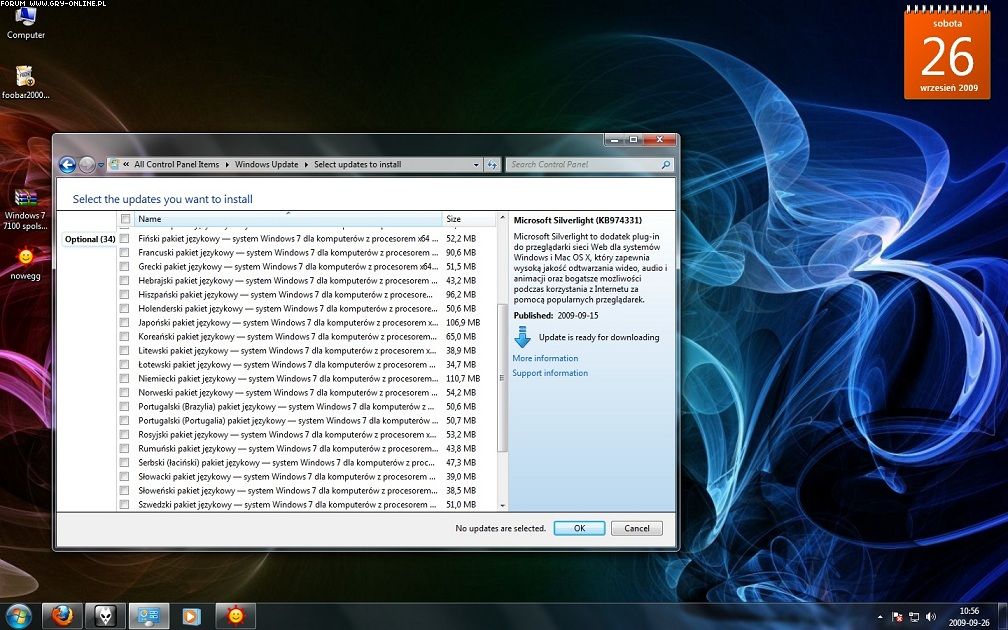Open the More information link

pos(545,358)
